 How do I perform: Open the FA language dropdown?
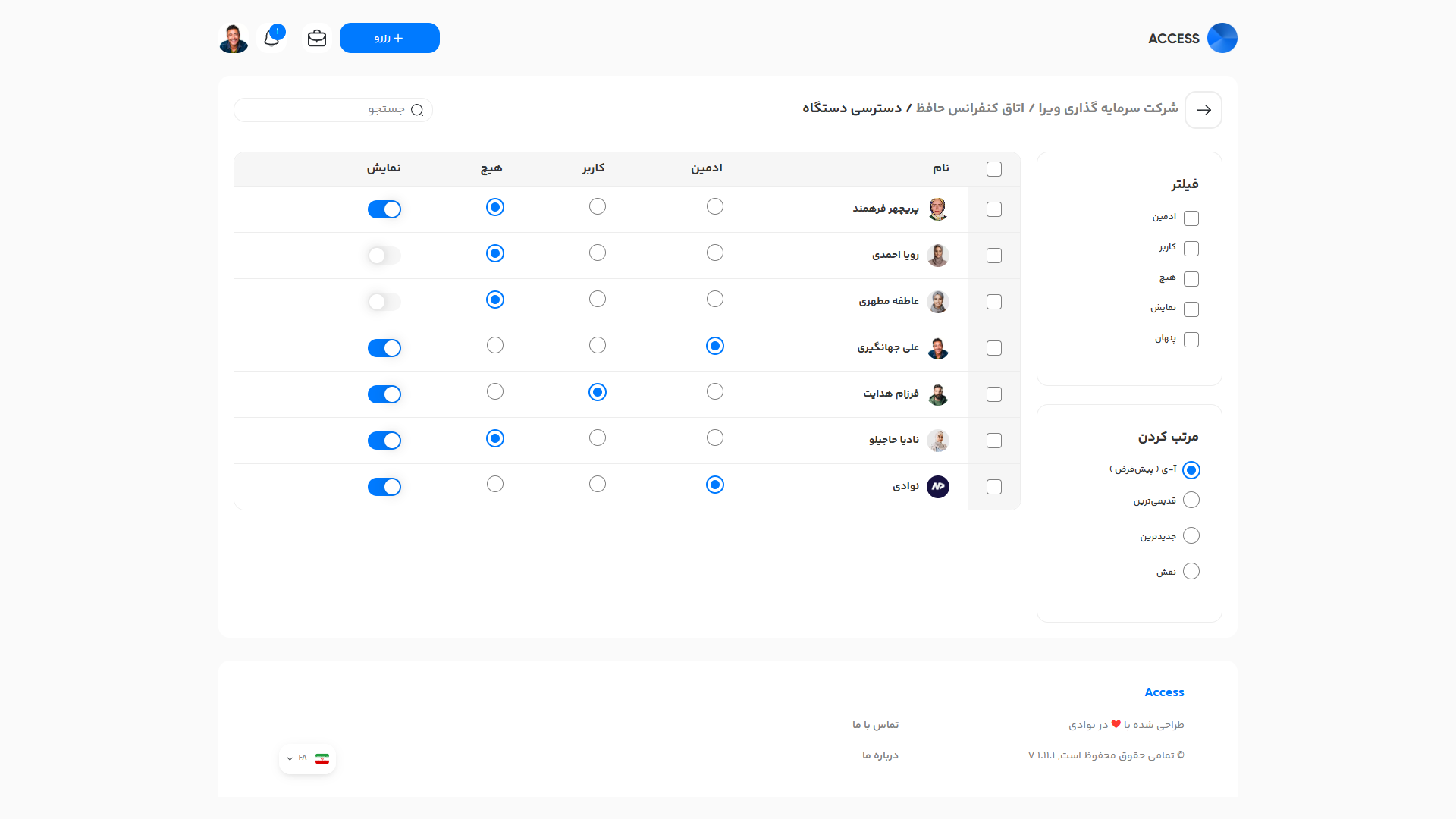(307, 758)
